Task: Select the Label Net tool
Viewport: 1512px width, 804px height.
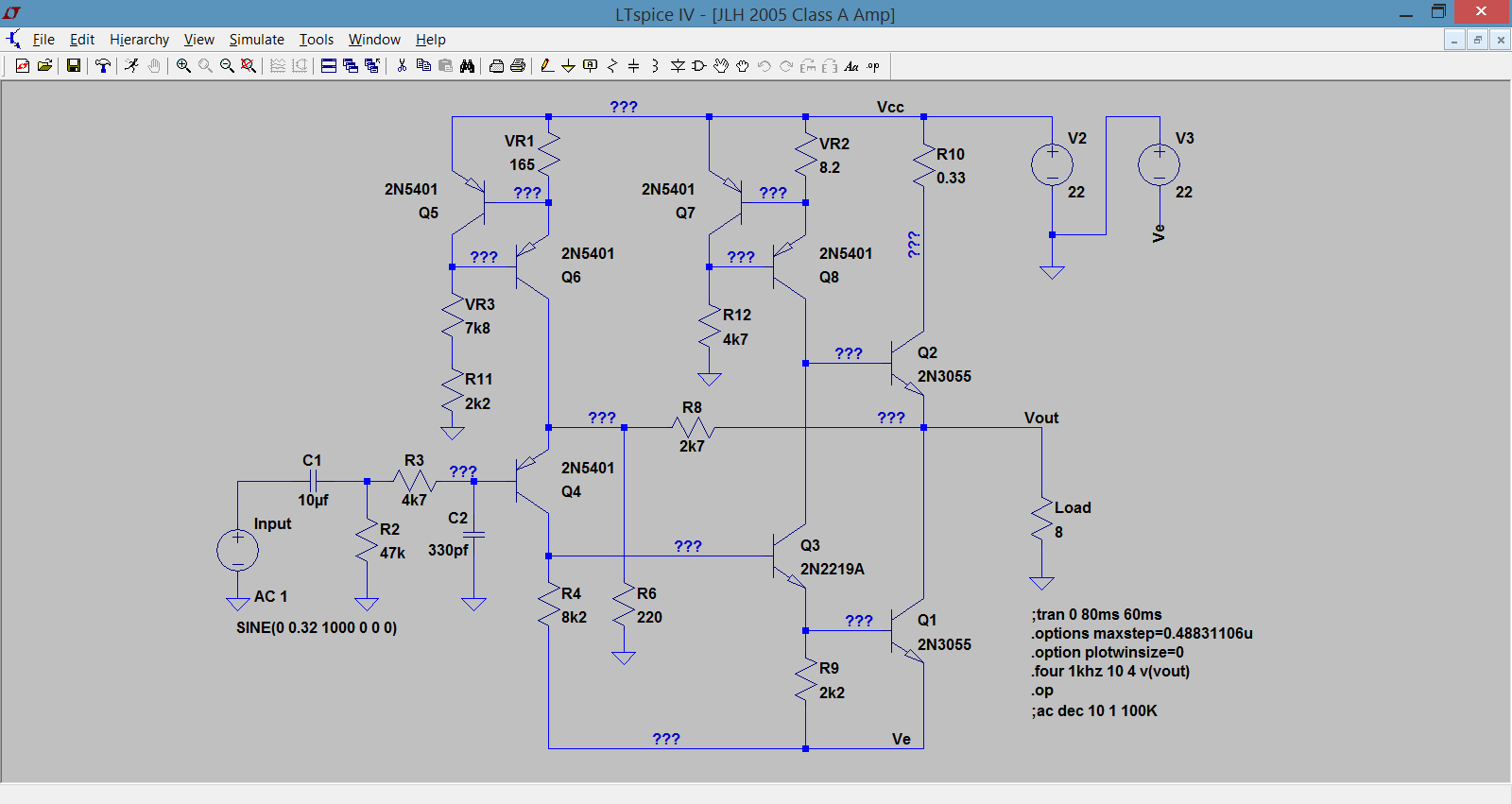Action: 591,66
